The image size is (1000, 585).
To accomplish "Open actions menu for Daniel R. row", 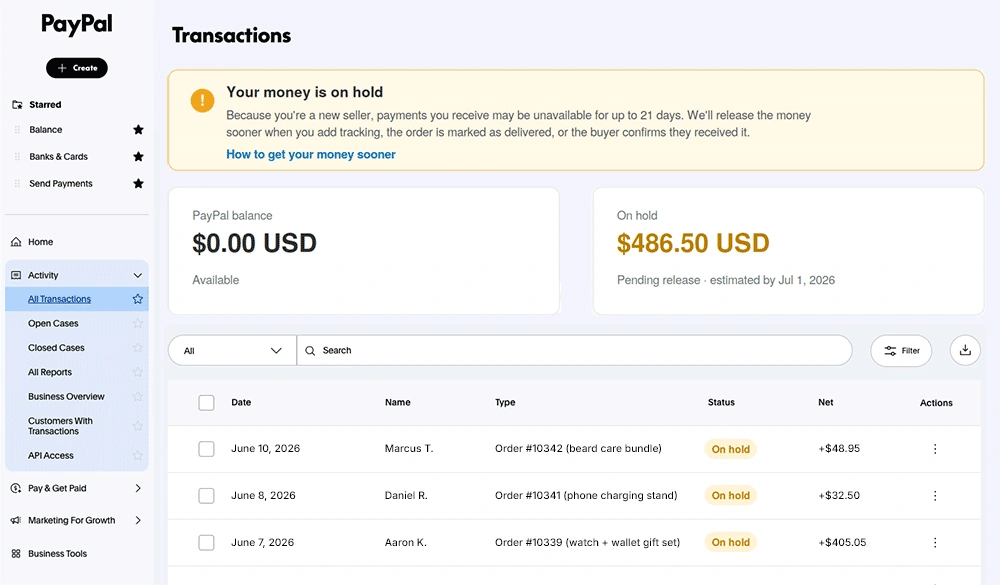I will click(x=935, y=496).
